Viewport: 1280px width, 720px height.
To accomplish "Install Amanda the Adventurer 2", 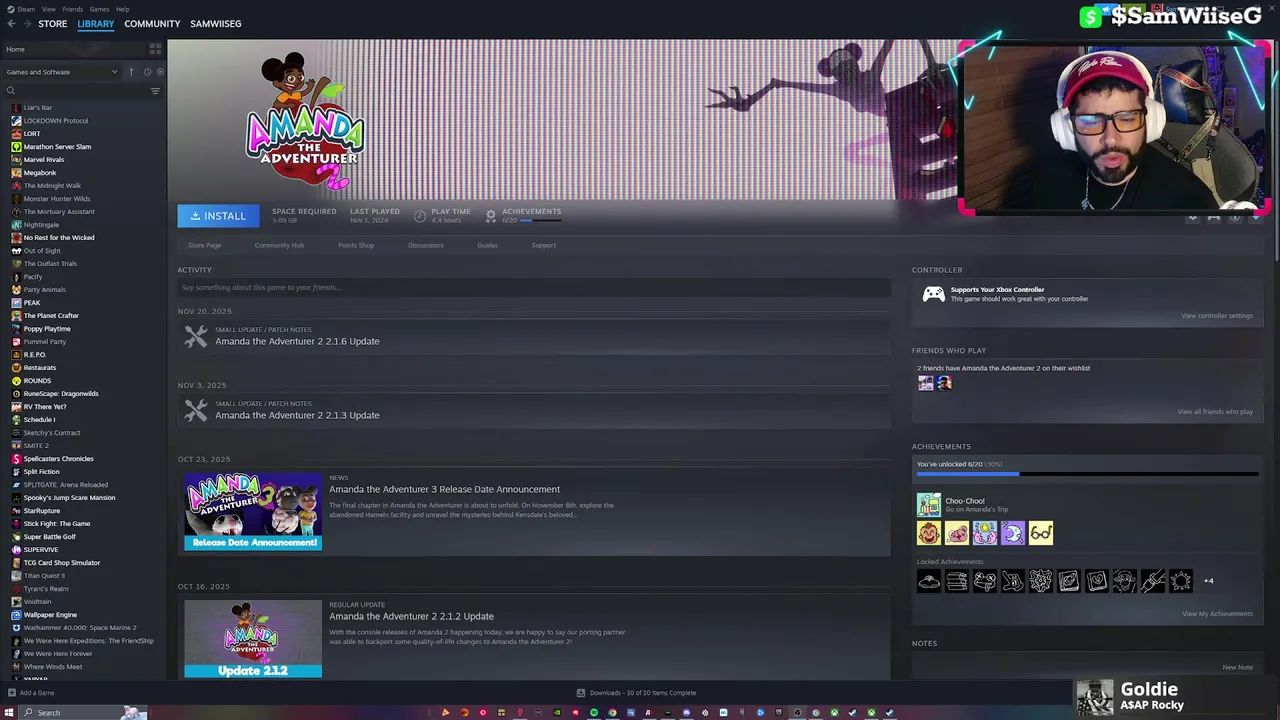I will coord(218,216).
